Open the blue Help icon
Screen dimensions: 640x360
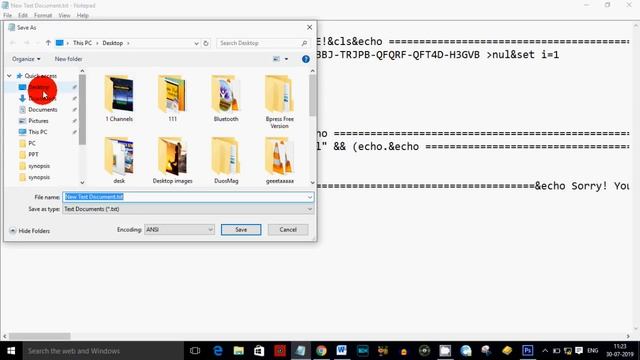click(305, 59)
